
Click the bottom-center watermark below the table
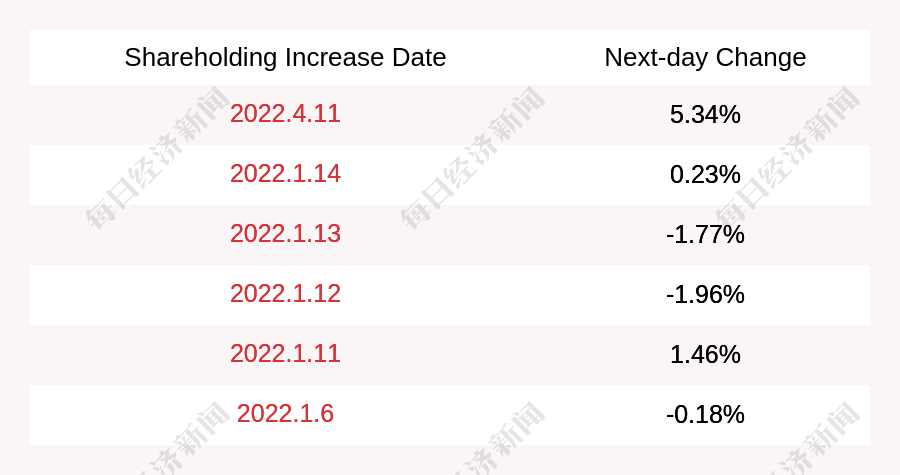(499, 439)
